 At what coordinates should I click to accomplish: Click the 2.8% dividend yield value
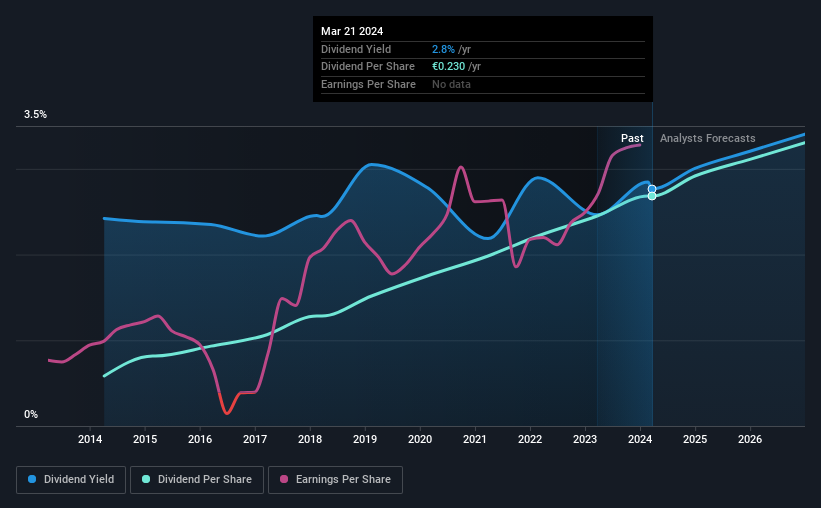443,49
